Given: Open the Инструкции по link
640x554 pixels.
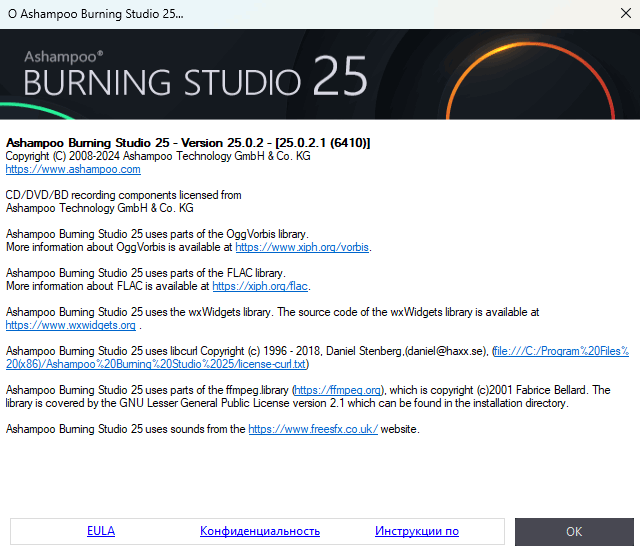Looking at the screenshot, I should 417,531.
